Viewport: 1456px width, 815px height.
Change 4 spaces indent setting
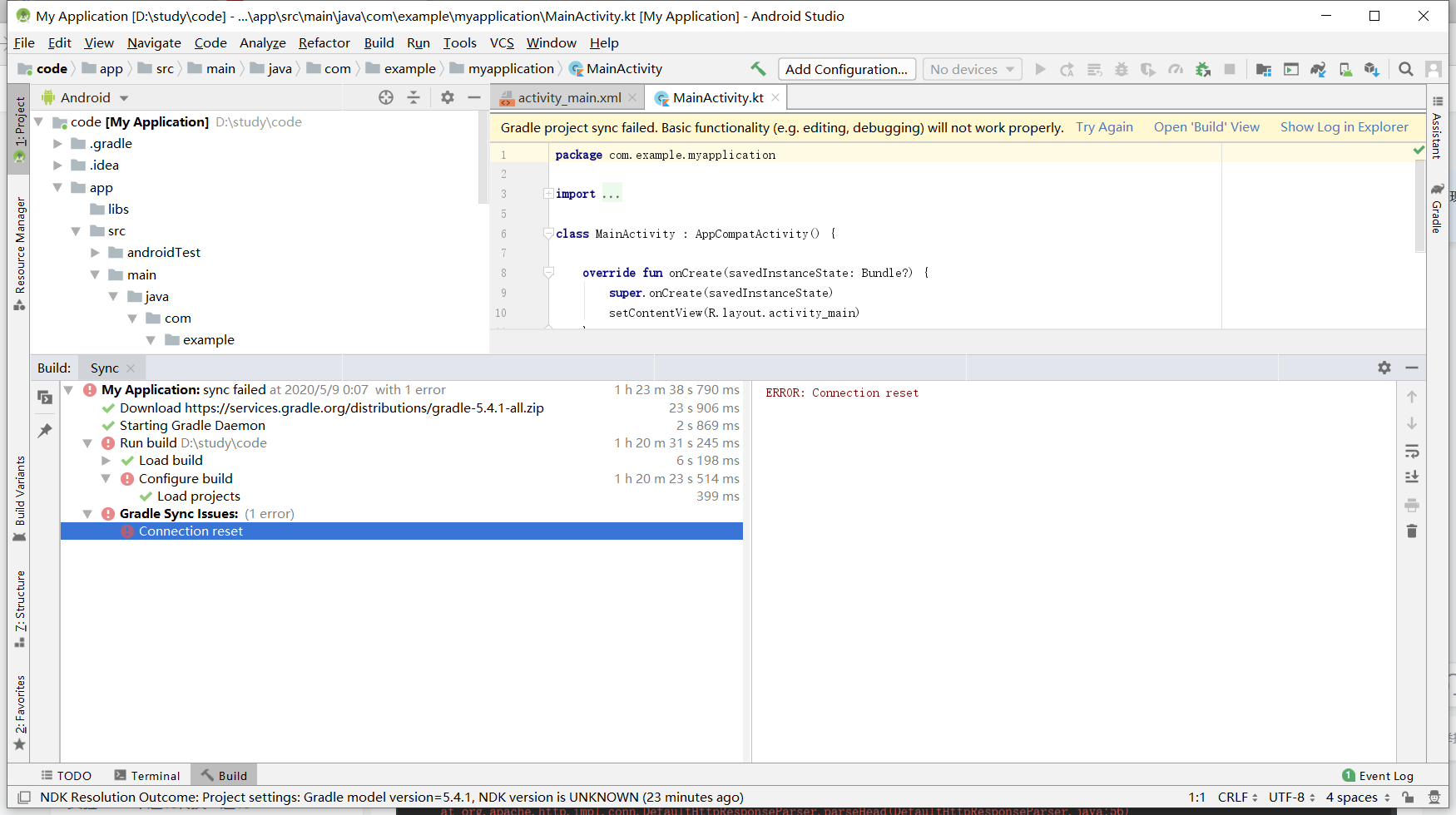pyautogui.click(x=1358, y=797)
